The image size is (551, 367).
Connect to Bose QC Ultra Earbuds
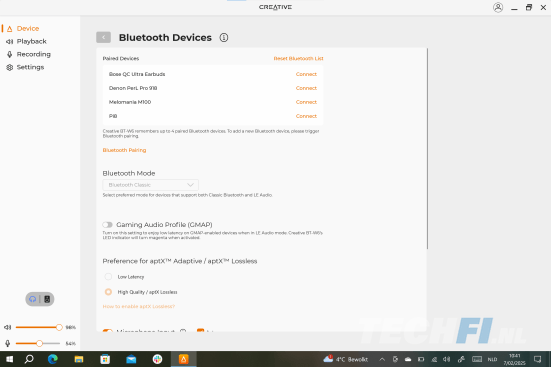[306, 74]
